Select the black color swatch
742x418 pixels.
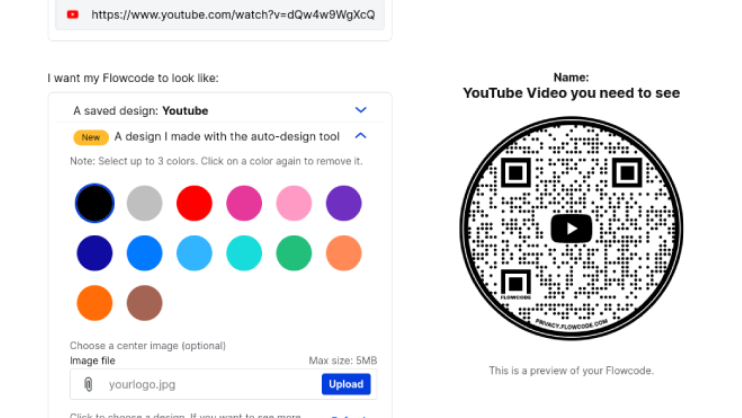coord(95,203)
